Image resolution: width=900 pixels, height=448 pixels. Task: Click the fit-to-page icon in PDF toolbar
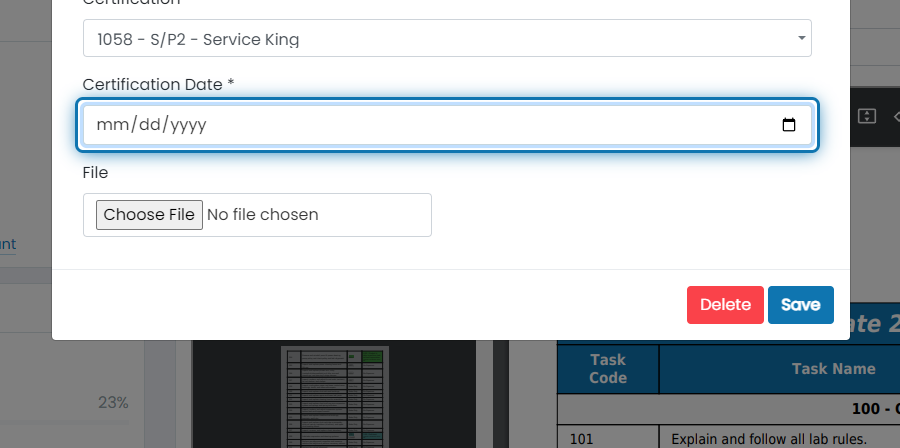click(x=866, y=116)
